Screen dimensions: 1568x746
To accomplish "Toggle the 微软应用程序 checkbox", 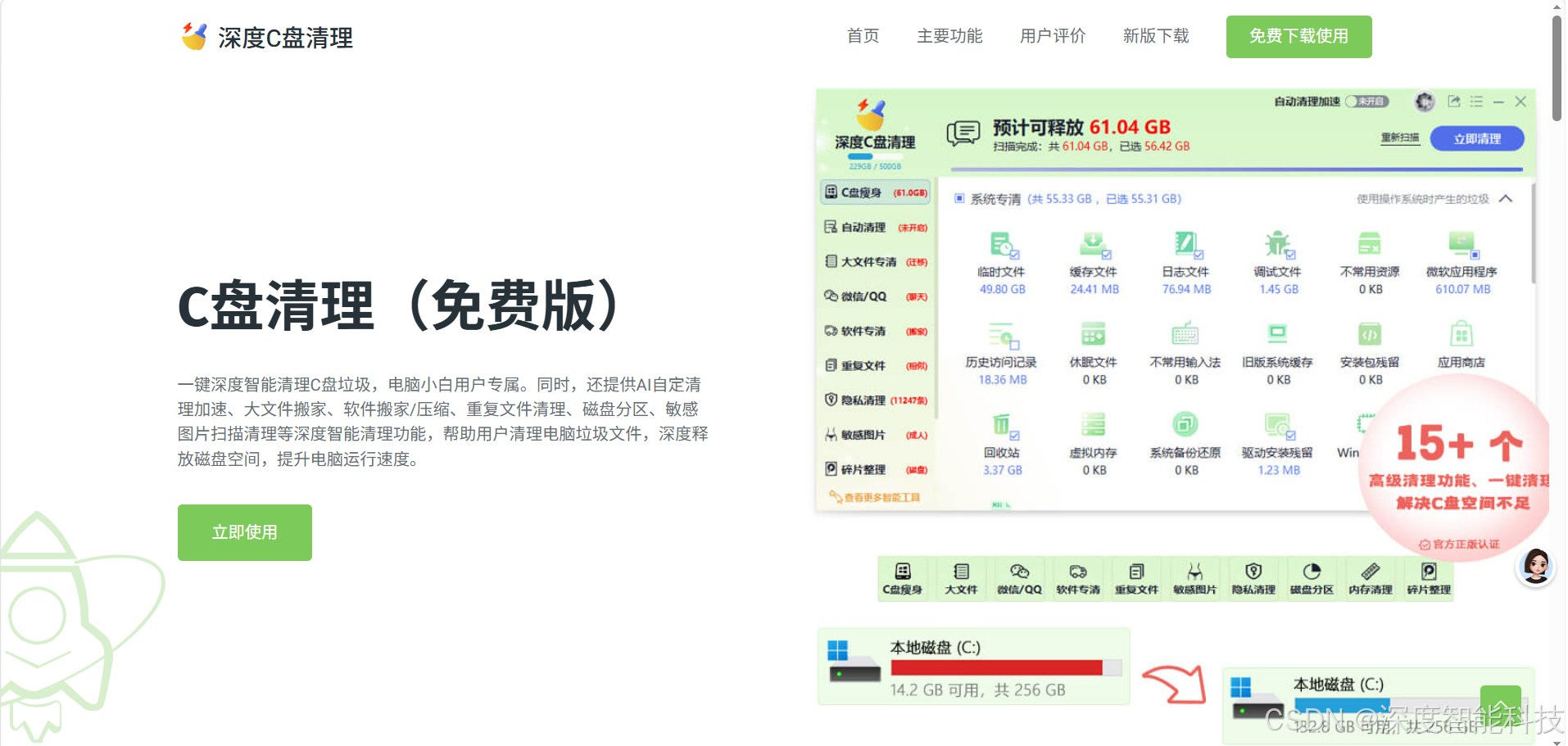I will [x=1474, y=255].
